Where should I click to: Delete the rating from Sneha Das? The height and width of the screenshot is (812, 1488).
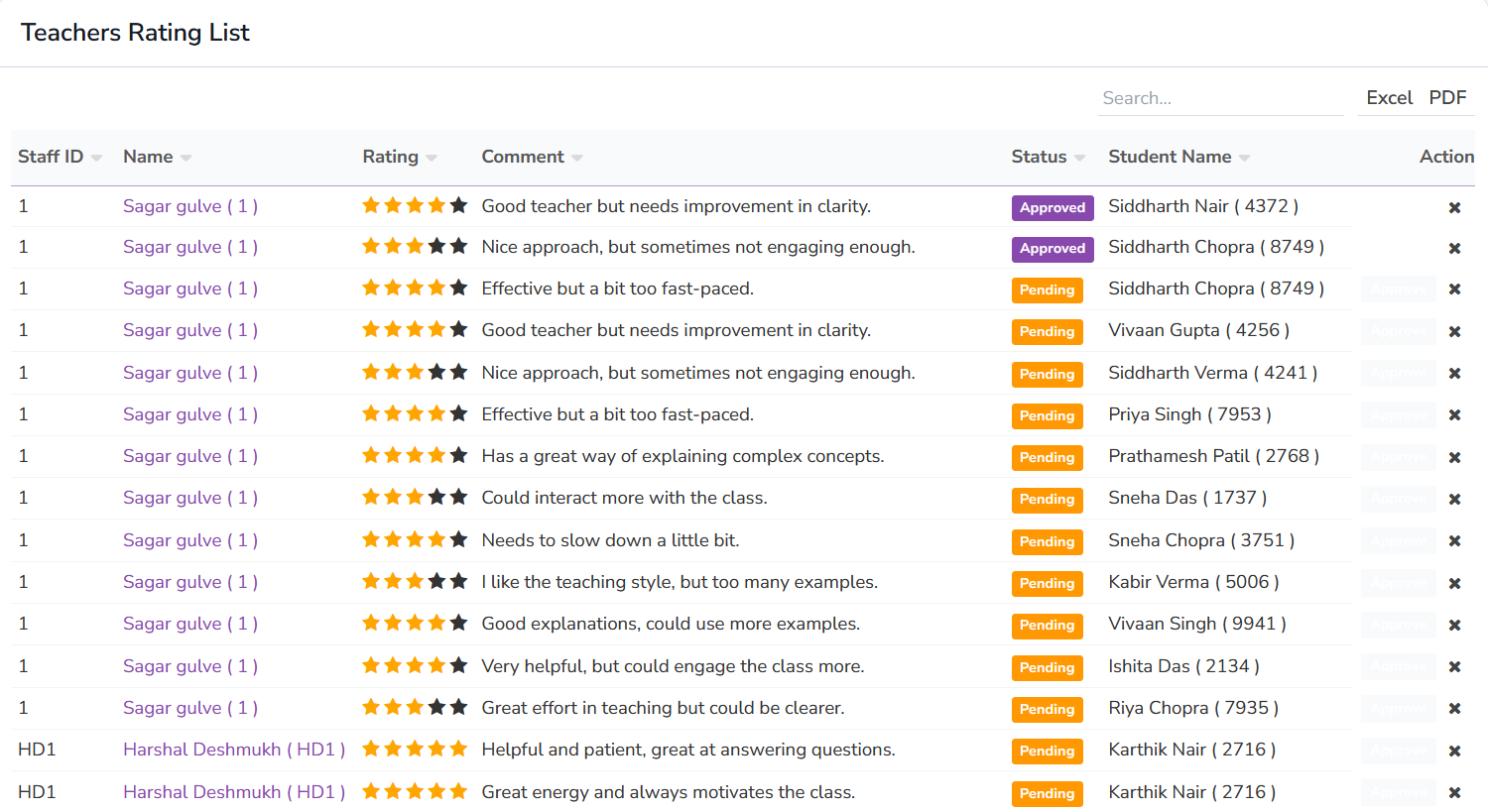(1454, 499)
